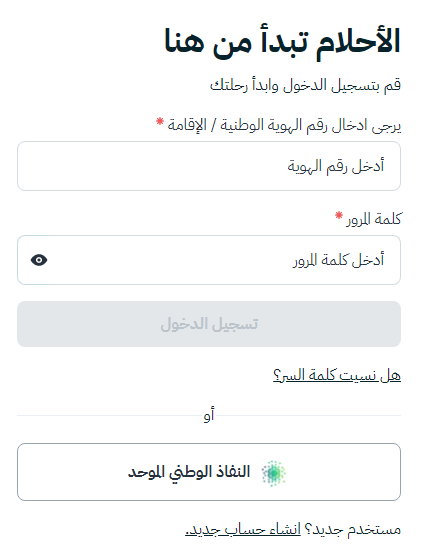Click the أدخل رقم الهوية placeholder text
Image resolution: width=423 pixels, height=559 pixels.
click(x=336, y=166)
